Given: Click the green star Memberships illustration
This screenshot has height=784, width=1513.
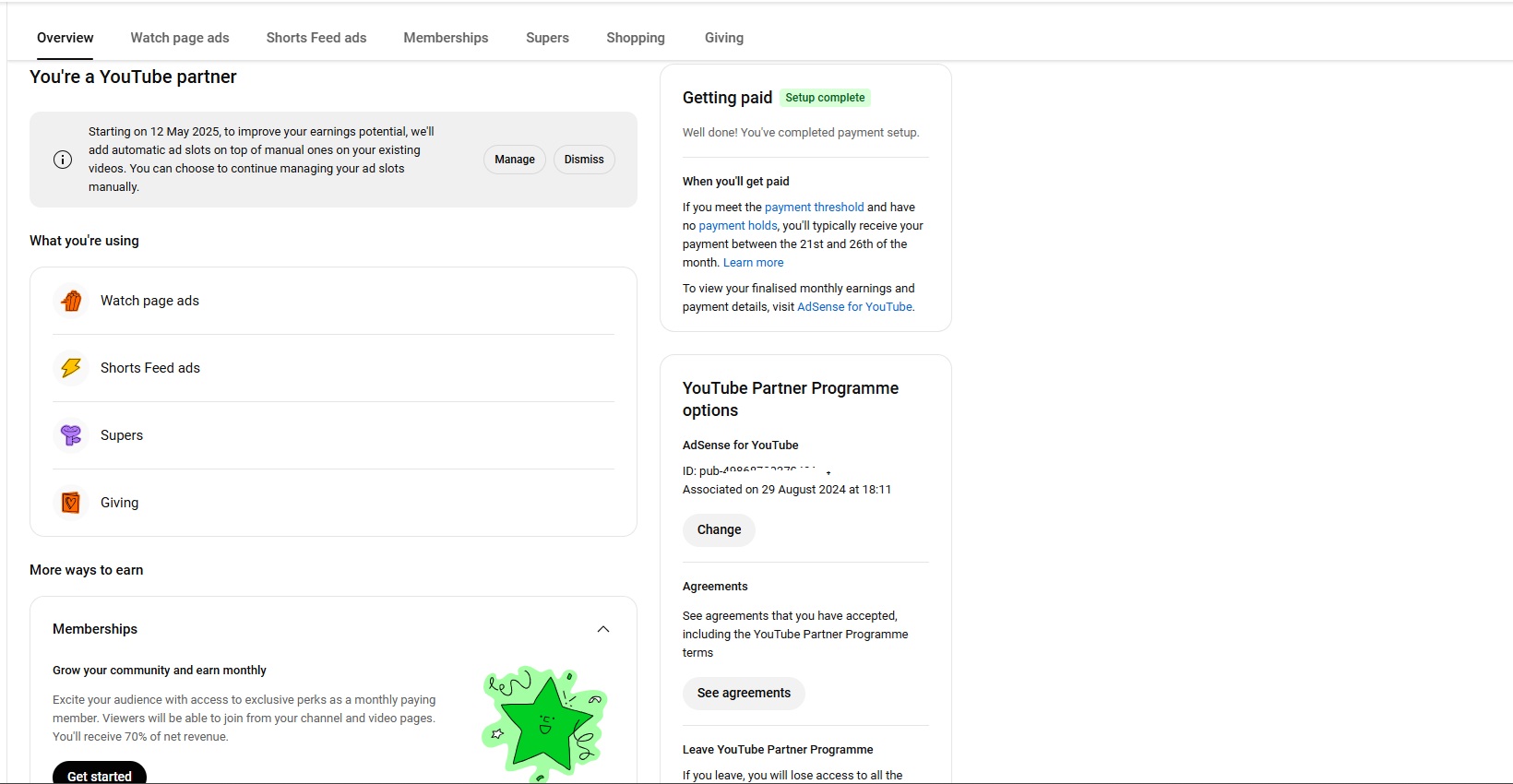Looking at the screenshot, I should (544, 722).
